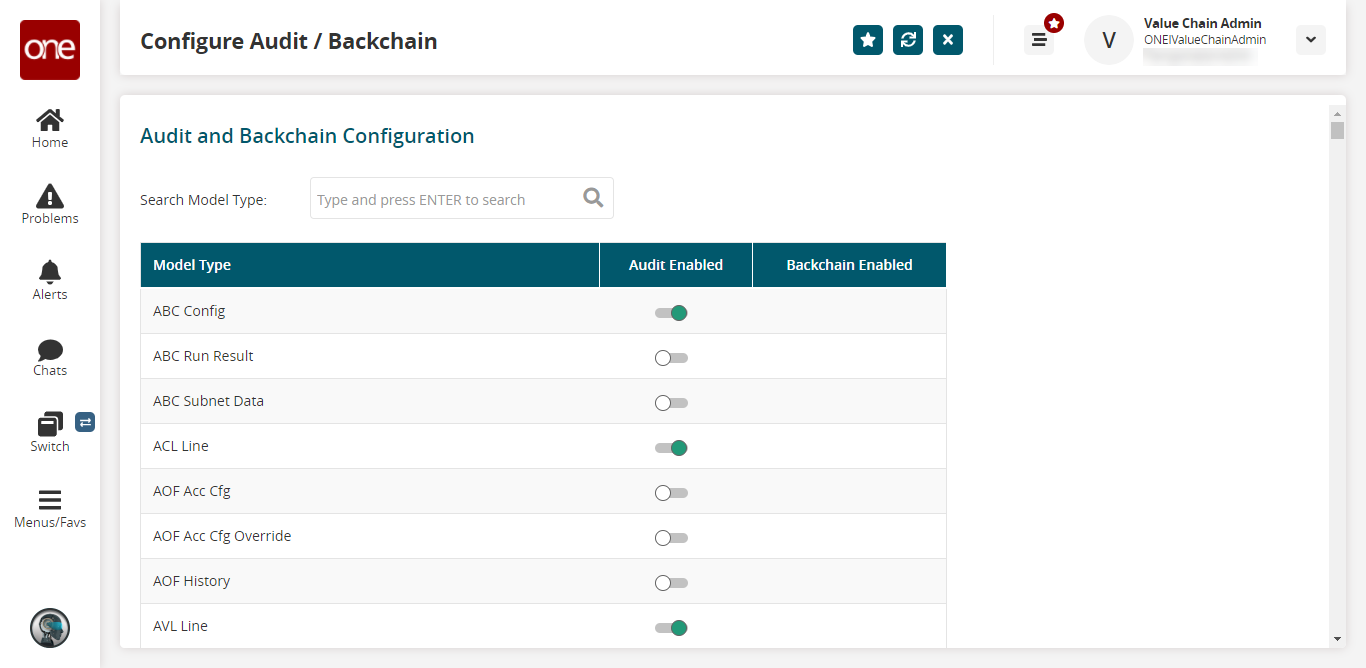Screen dimensions: 1366x668
Task: Enable audit for ABC Run Result
Action: (671, 358)
